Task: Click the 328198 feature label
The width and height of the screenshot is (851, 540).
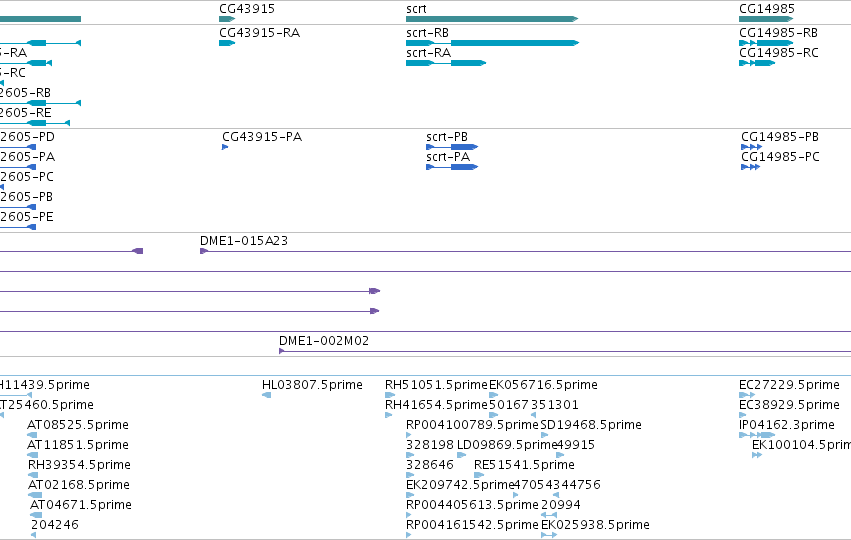Action: [430, 445]
